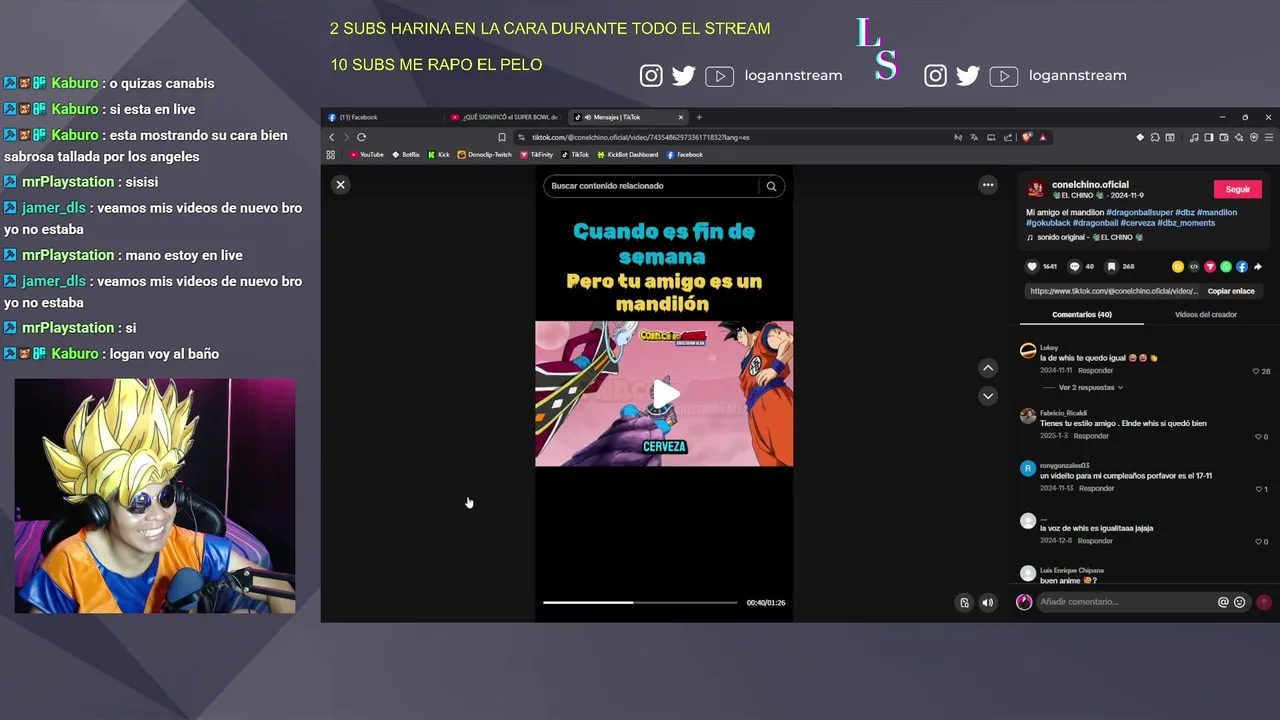Close the Mensajes | TikTok browser tab
1280x720 pixels.
(x=681, y=117)
